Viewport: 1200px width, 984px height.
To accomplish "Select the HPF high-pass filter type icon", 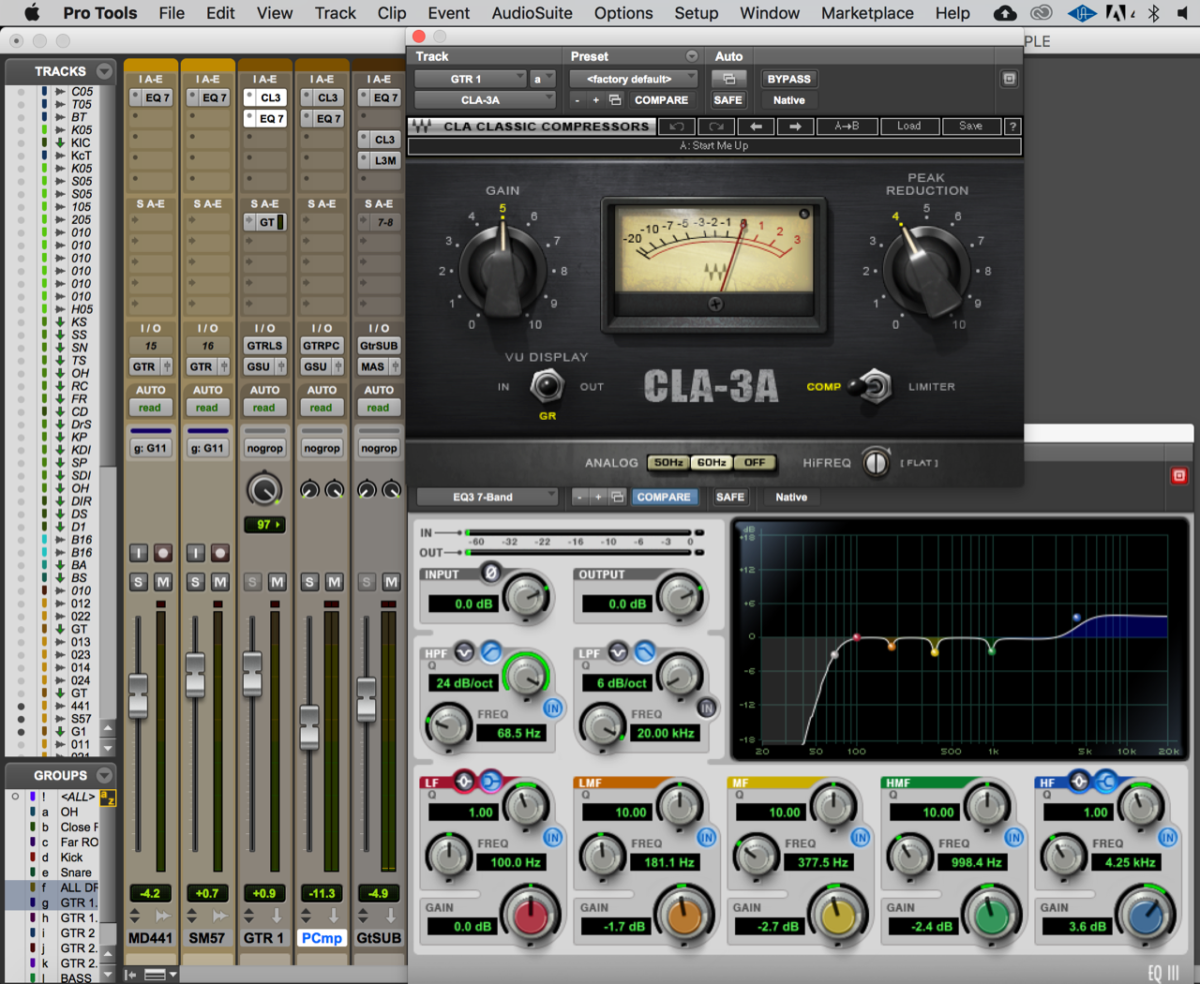I will tap(489, 652).
